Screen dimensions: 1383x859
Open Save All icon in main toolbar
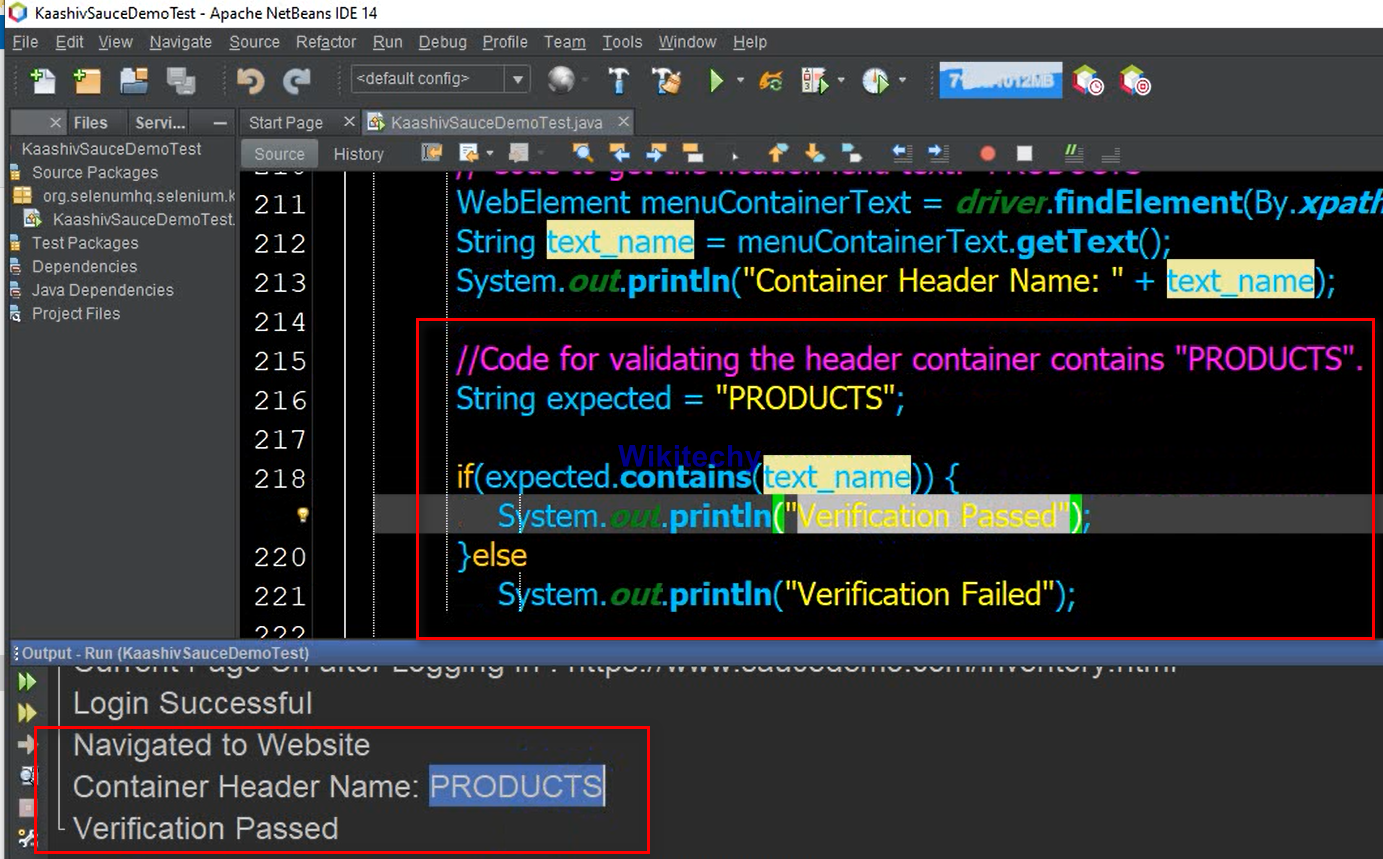181,80
